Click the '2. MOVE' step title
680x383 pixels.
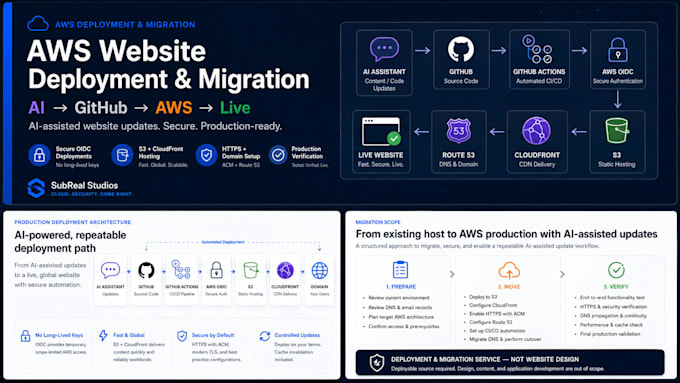509,287
